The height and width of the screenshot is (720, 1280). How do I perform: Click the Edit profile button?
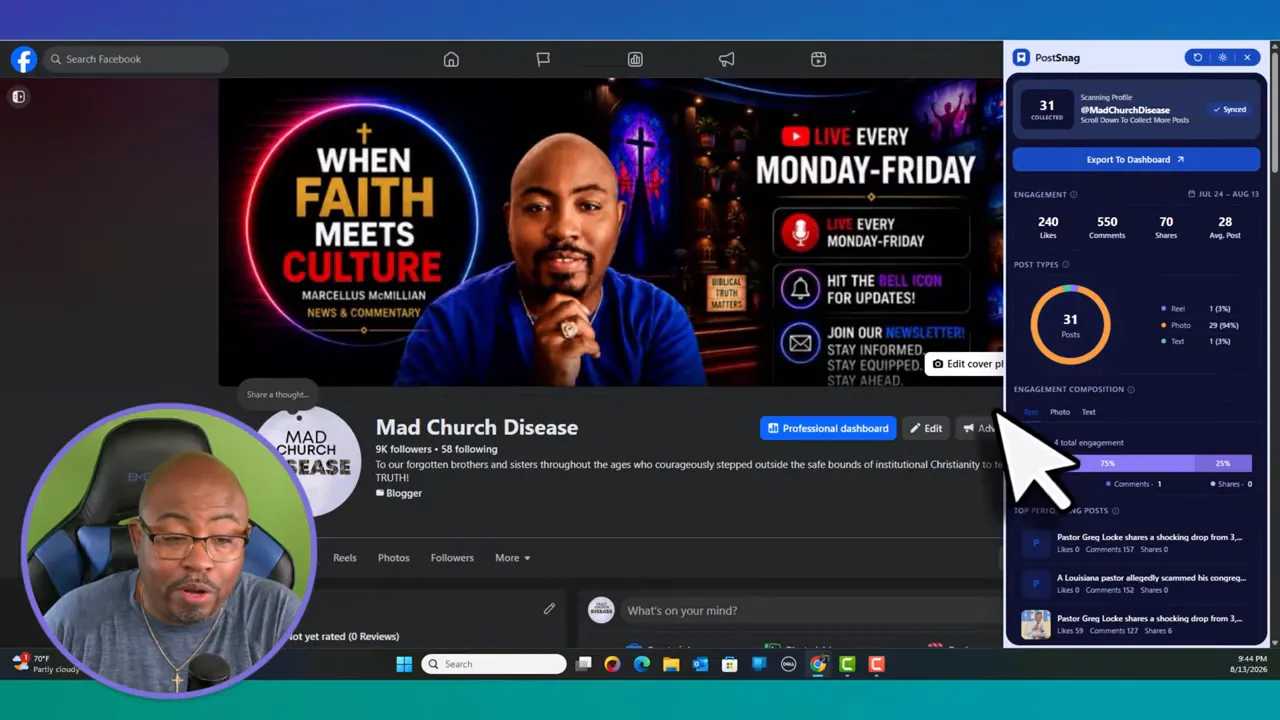point(925,428)
